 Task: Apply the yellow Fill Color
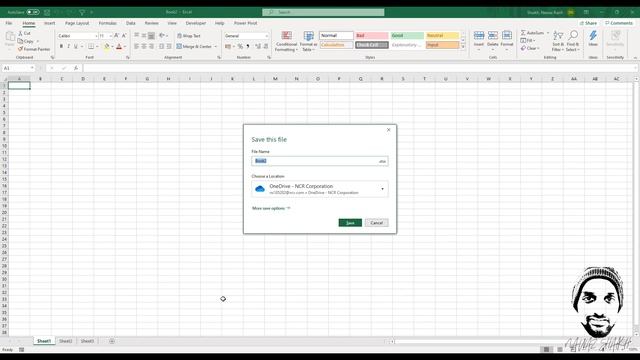[107, 47]
